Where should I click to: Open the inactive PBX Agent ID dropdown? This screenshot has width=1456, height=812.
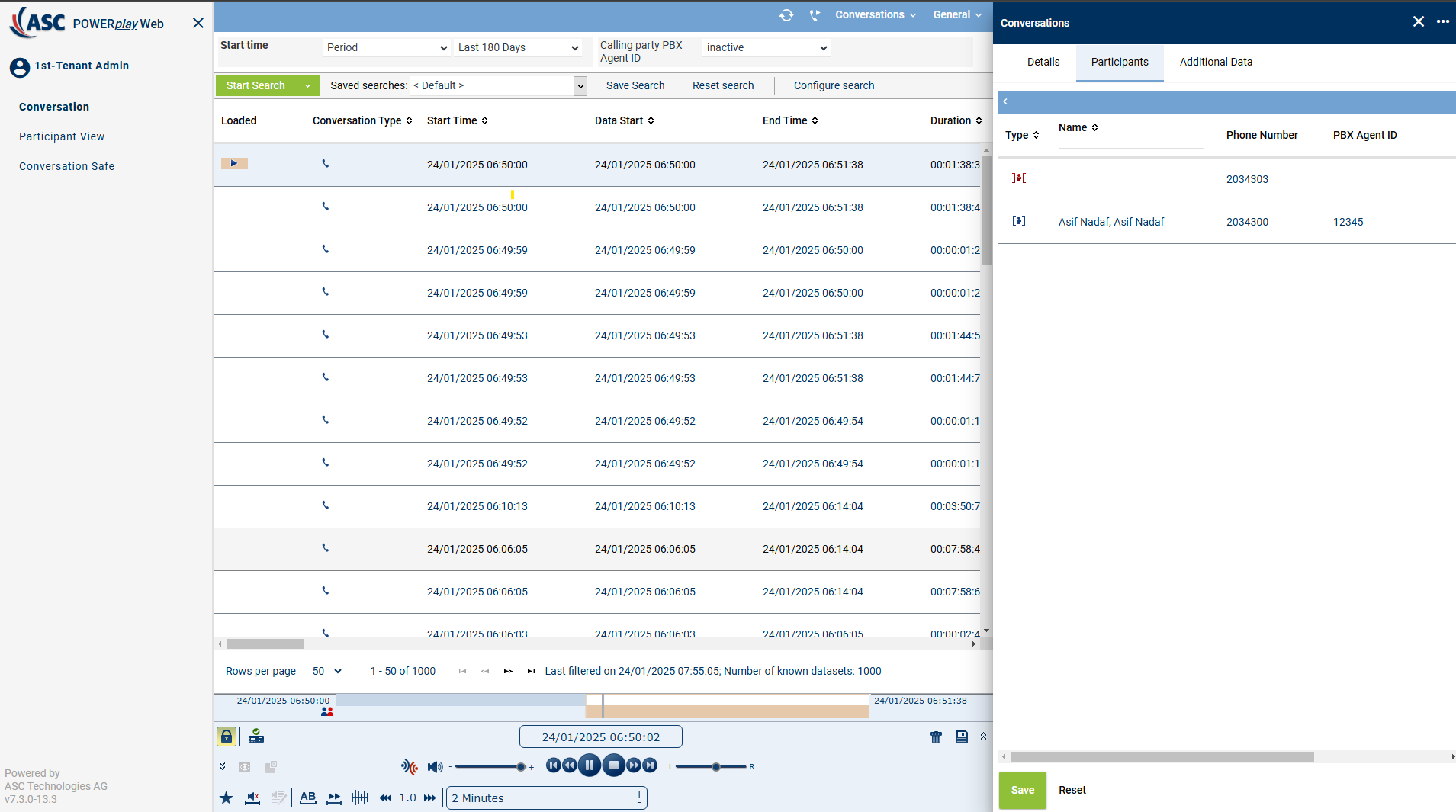767,47
